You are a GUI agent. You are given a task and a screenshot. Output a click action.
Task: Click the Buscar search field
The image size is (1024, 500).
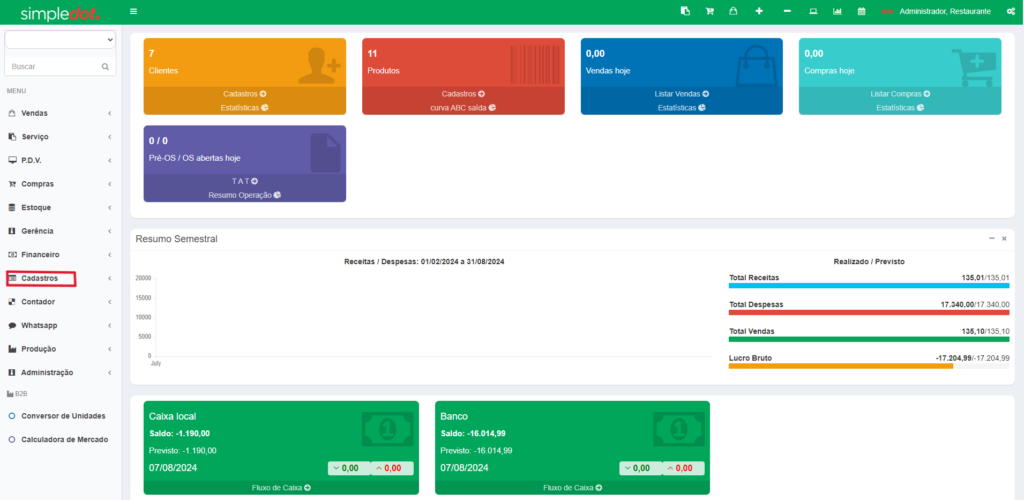pyautogui.click(x=52, y=66)
